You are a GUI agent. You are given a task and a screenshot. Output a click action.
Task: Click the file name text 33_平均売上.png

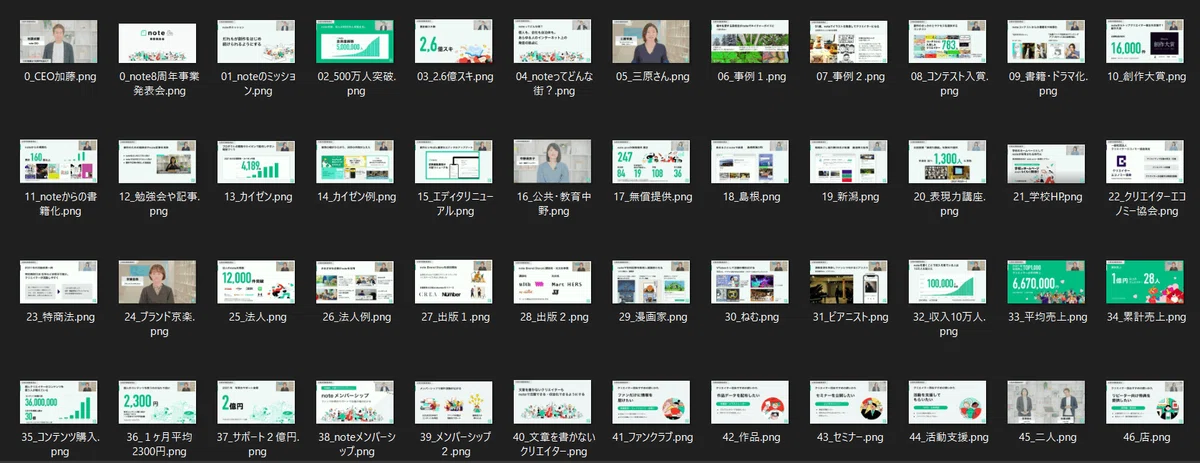coord(1047,317)
